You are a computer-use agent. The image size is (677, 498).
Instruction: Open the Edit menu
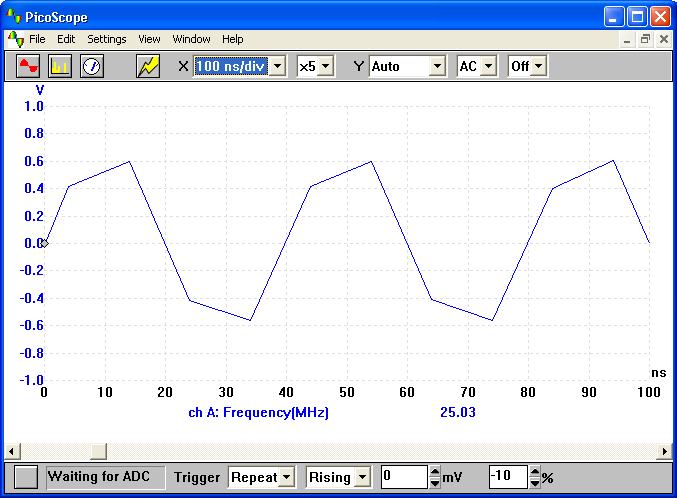(66, 39)
